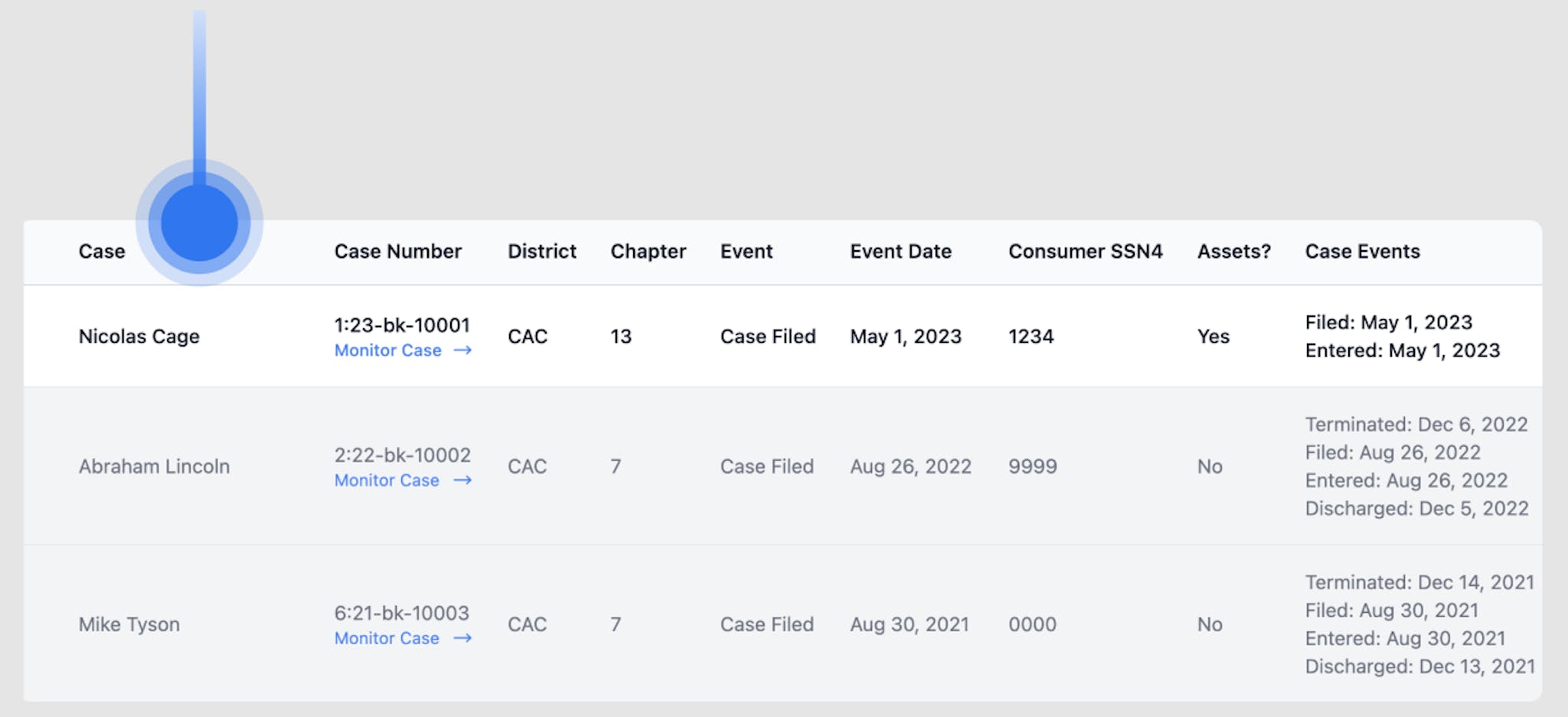
Task: Click the Event Date column header
Action: coord(900,252)
